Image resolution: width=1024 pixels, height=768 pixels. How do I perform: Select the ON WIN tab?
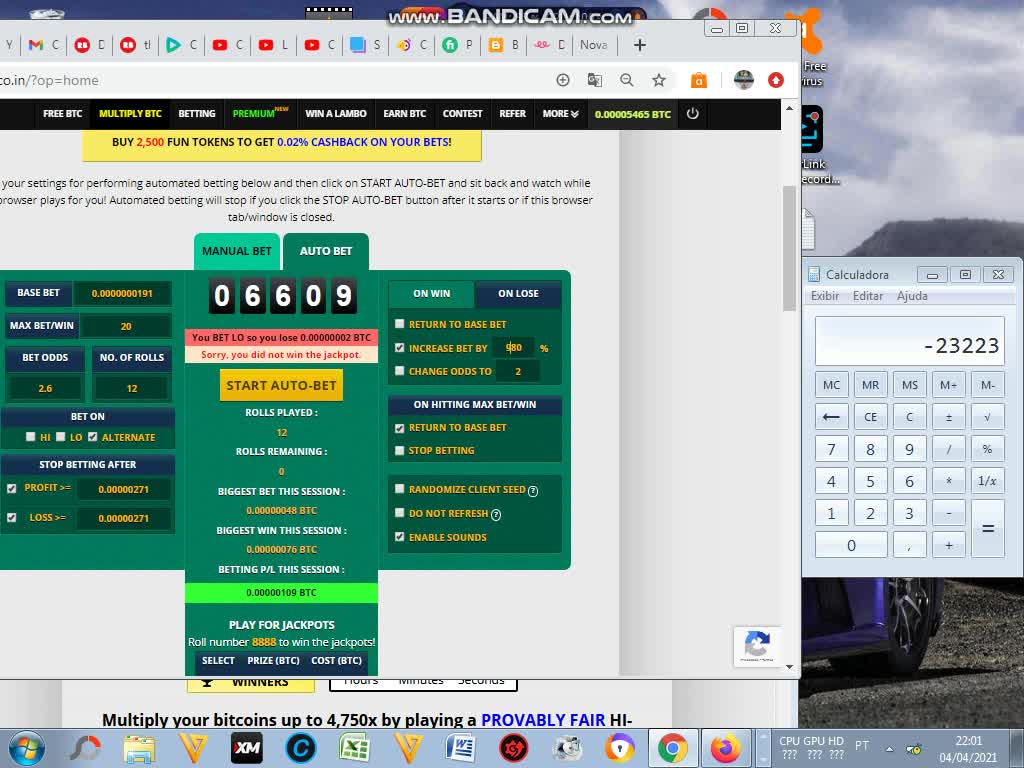432,294
